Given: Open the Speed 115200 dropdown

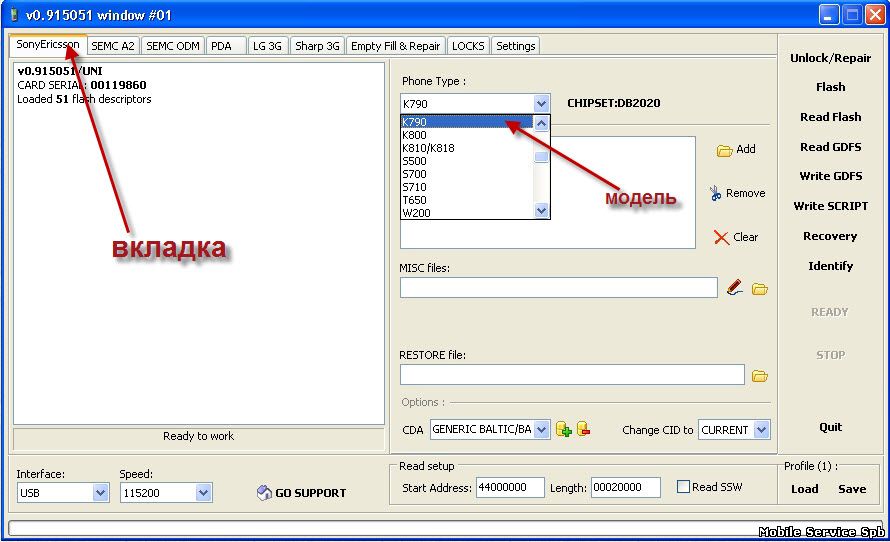Looking at the screenshot, I should 204,493.
